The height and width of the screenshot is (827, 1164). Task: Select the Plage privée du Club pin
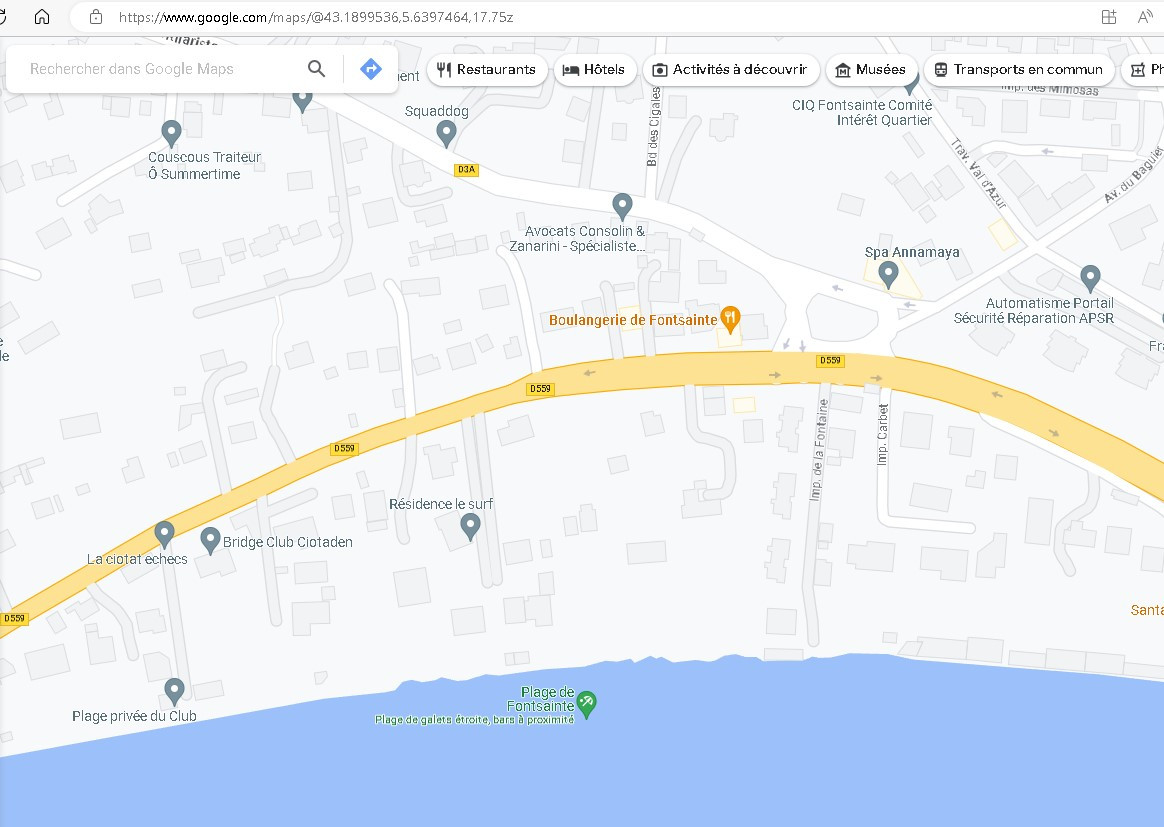click(x=174, y=692)
